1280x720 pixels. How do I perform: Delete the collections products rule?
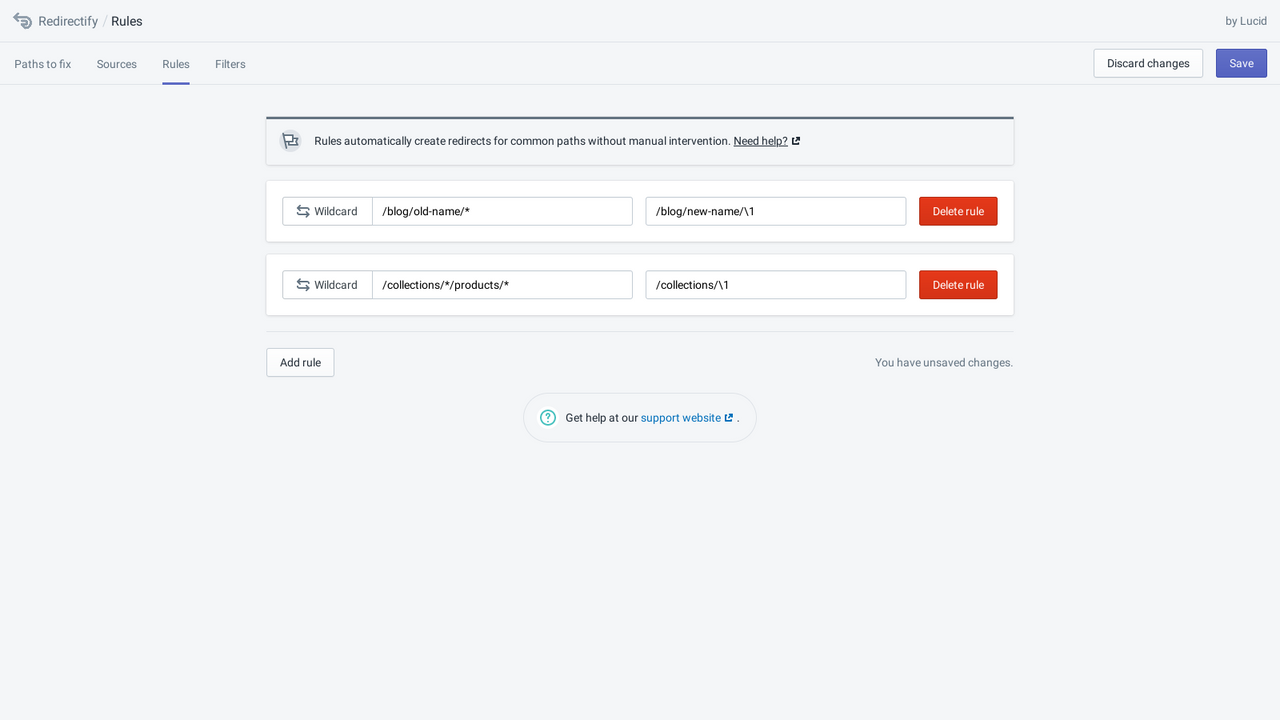tap(957, 284)
